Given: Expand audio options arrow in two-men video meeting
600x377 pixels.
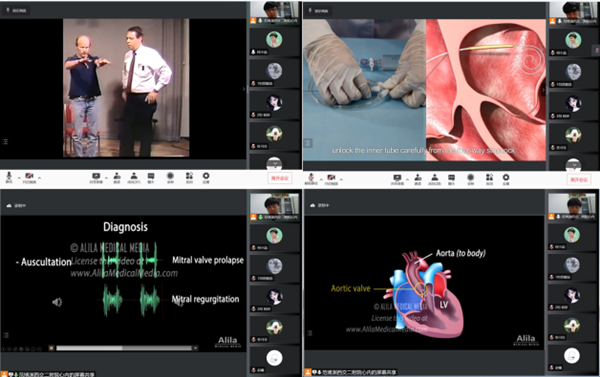Looking at the screenshot, I should pyautogui.click(x=19, y=178).
